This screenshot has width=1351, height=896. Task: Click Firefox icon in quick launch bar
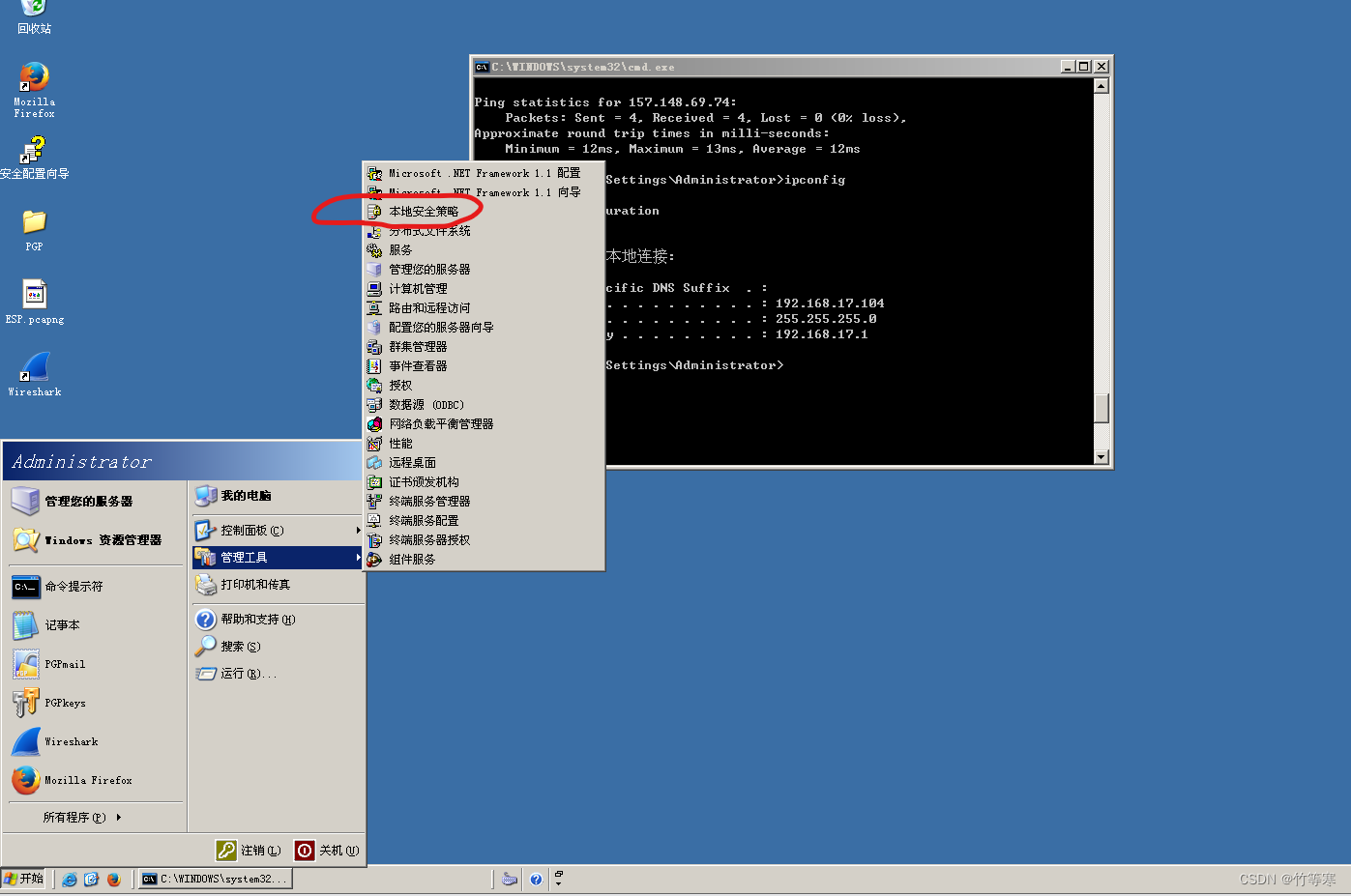pyautogui.click(x=114, y=880)
